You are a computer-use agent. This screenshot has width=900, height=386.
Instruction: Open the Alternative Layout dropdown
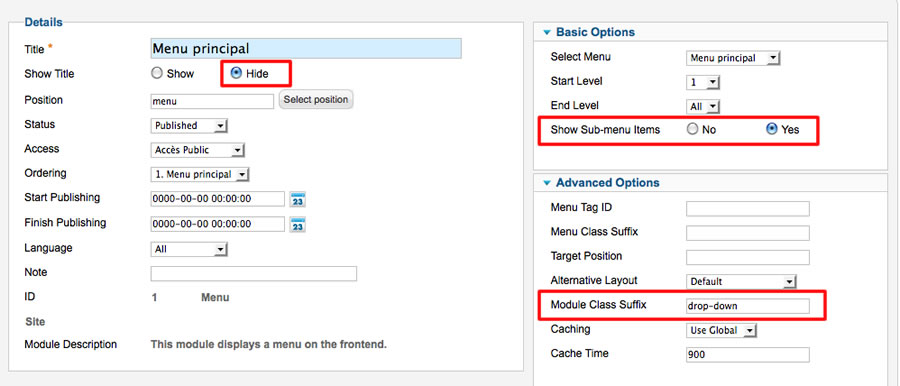(x=741, y=281)
